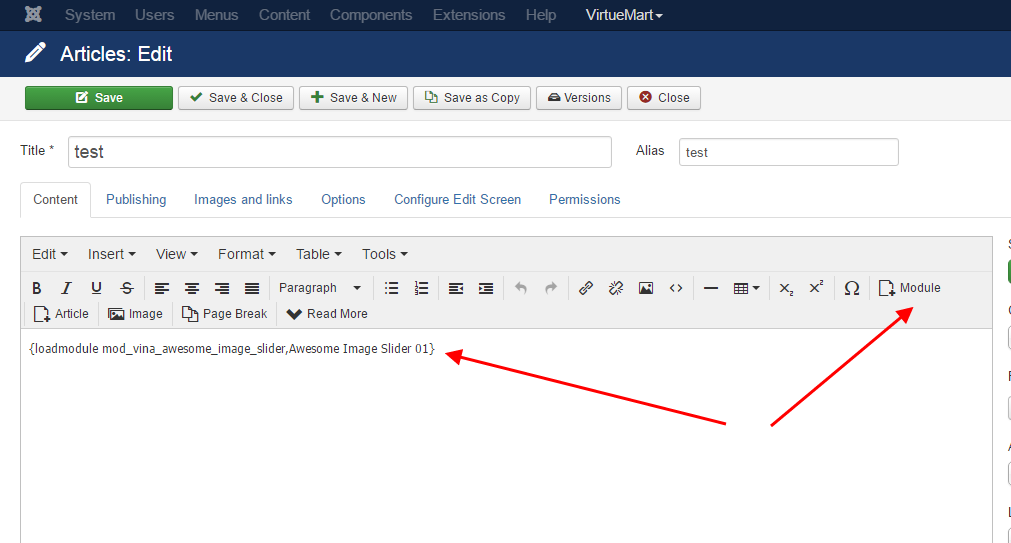Expand the table insert dropdown

(x=746, y=288)
